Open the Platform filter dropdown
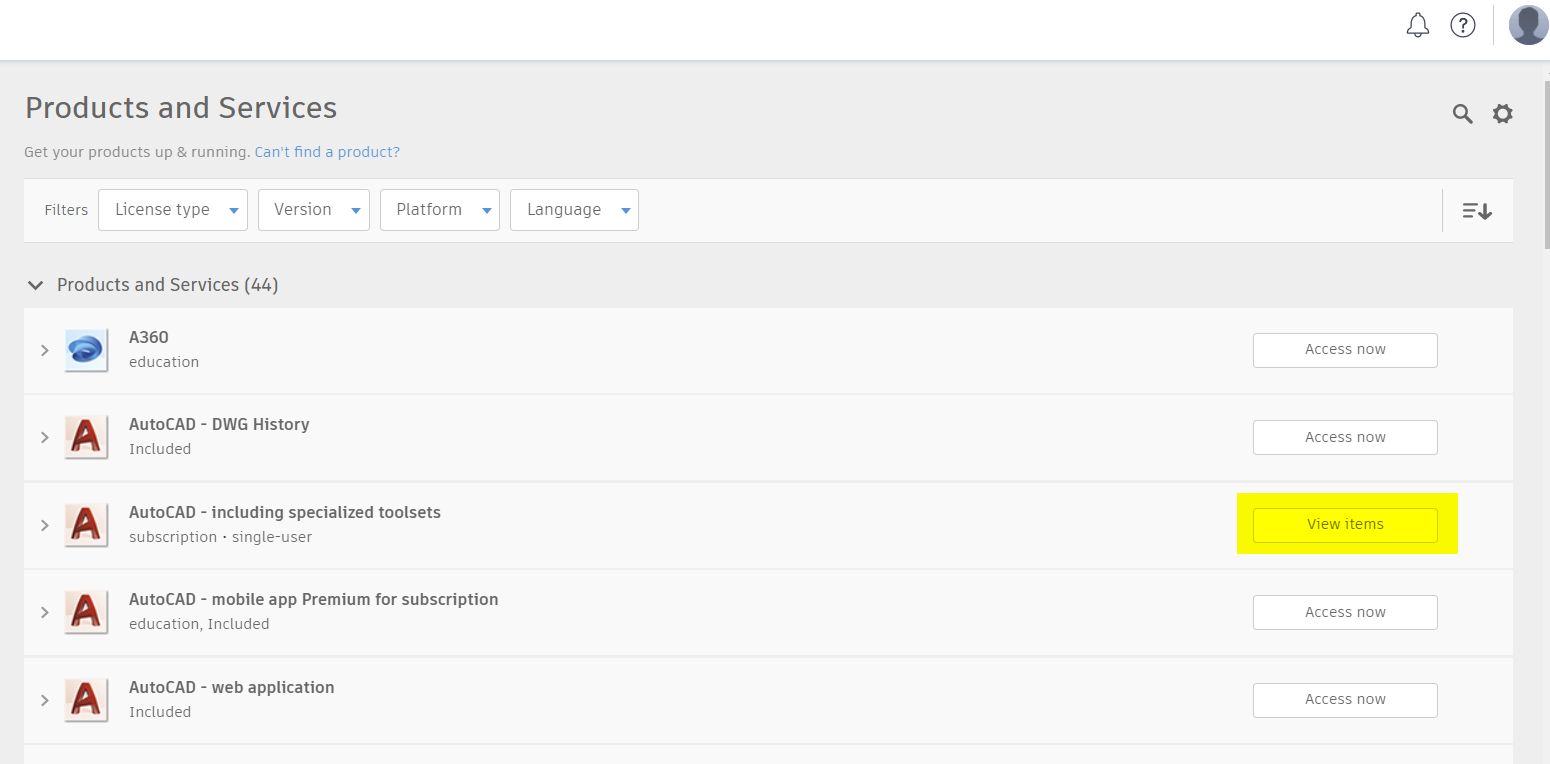Viewport: 1550px width, 764px height. [x=440, y=210]
